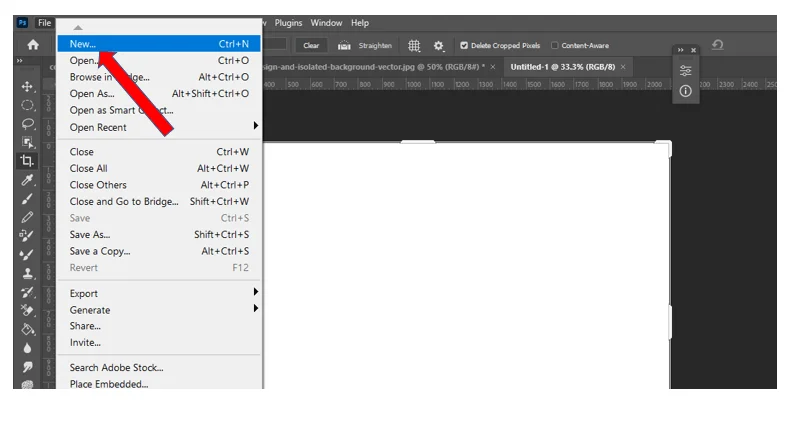
Task: Select the History Brush tool
Action: coord(27,292)
